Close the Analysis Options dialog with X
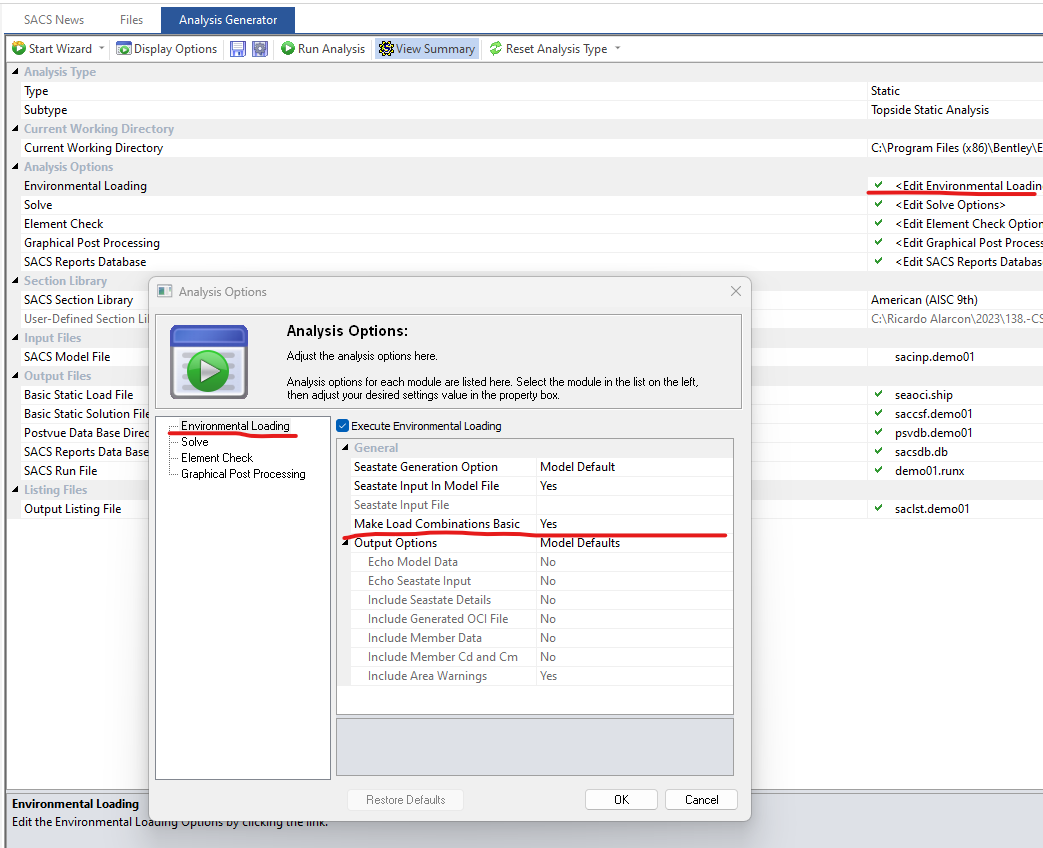 736,291
